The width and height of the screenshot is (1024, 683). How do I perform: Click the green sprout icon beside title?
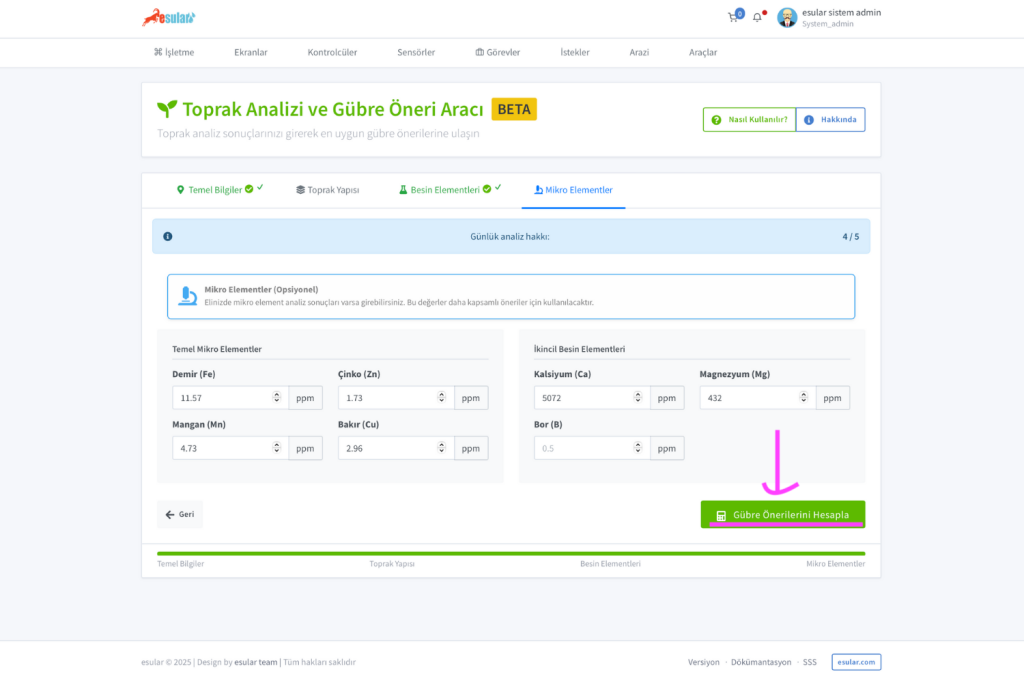[x=167, y=109]
